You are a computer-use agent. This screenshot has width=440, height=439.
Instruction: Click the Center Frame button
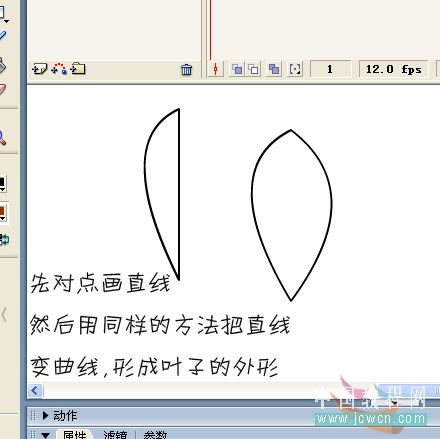point(215,69)
